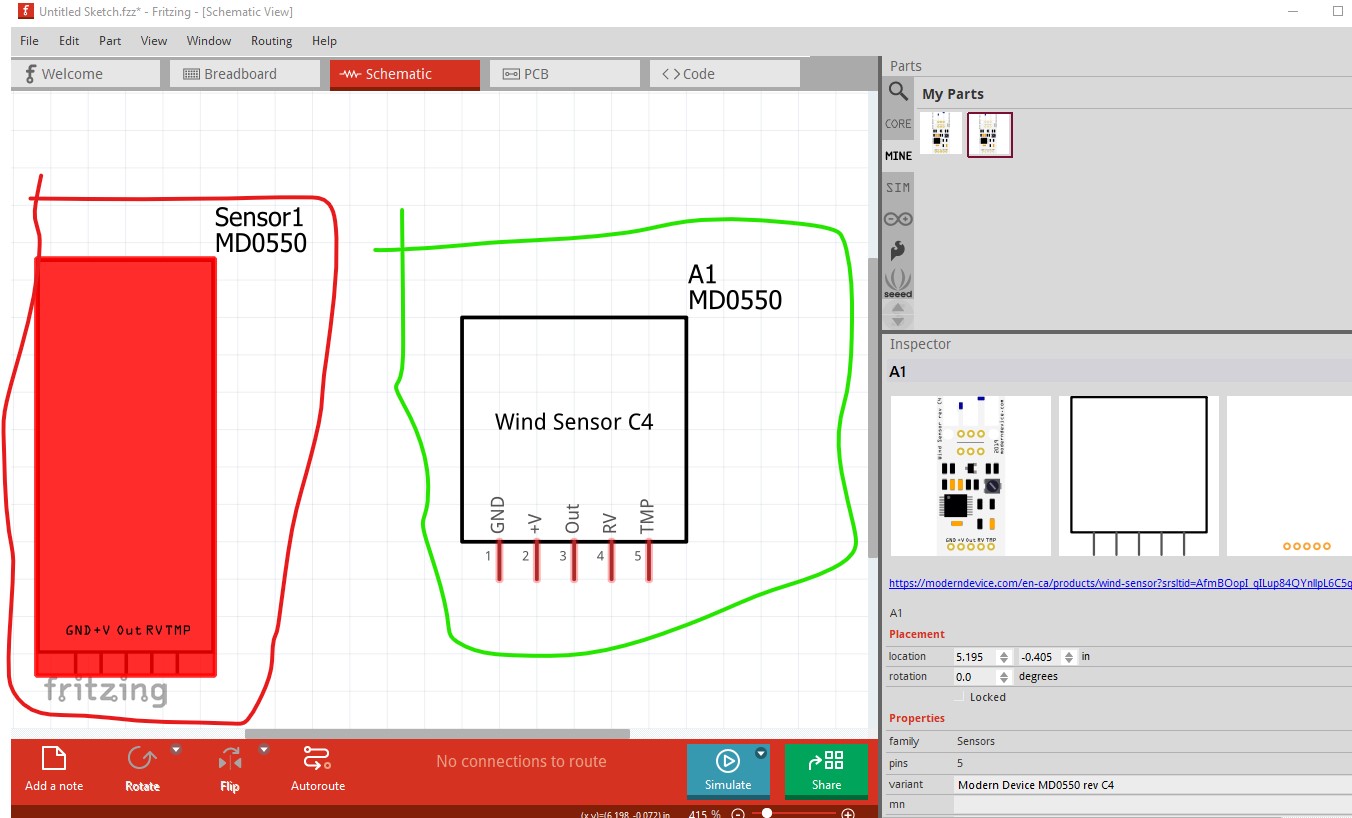Open the SparkFun flame parts bin
The image size is (1352, 818).
(898, 250)
